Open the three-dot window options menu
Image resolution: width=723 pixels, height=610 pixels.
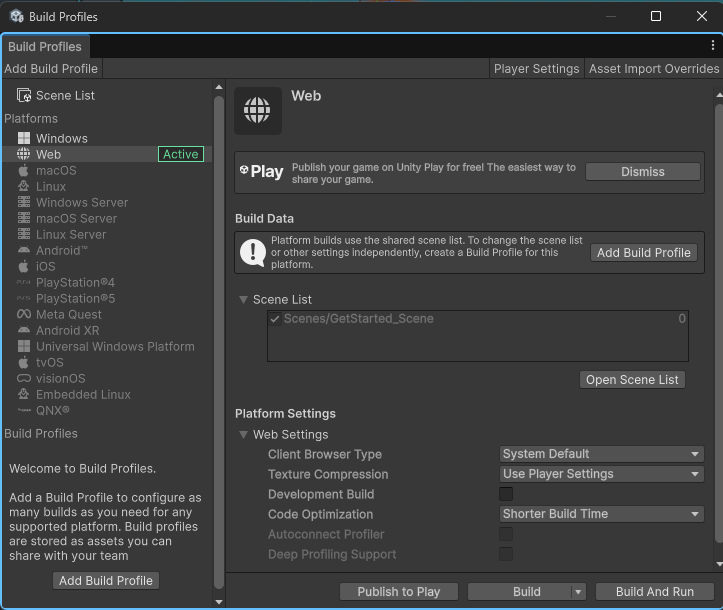[x=713, y=45]
